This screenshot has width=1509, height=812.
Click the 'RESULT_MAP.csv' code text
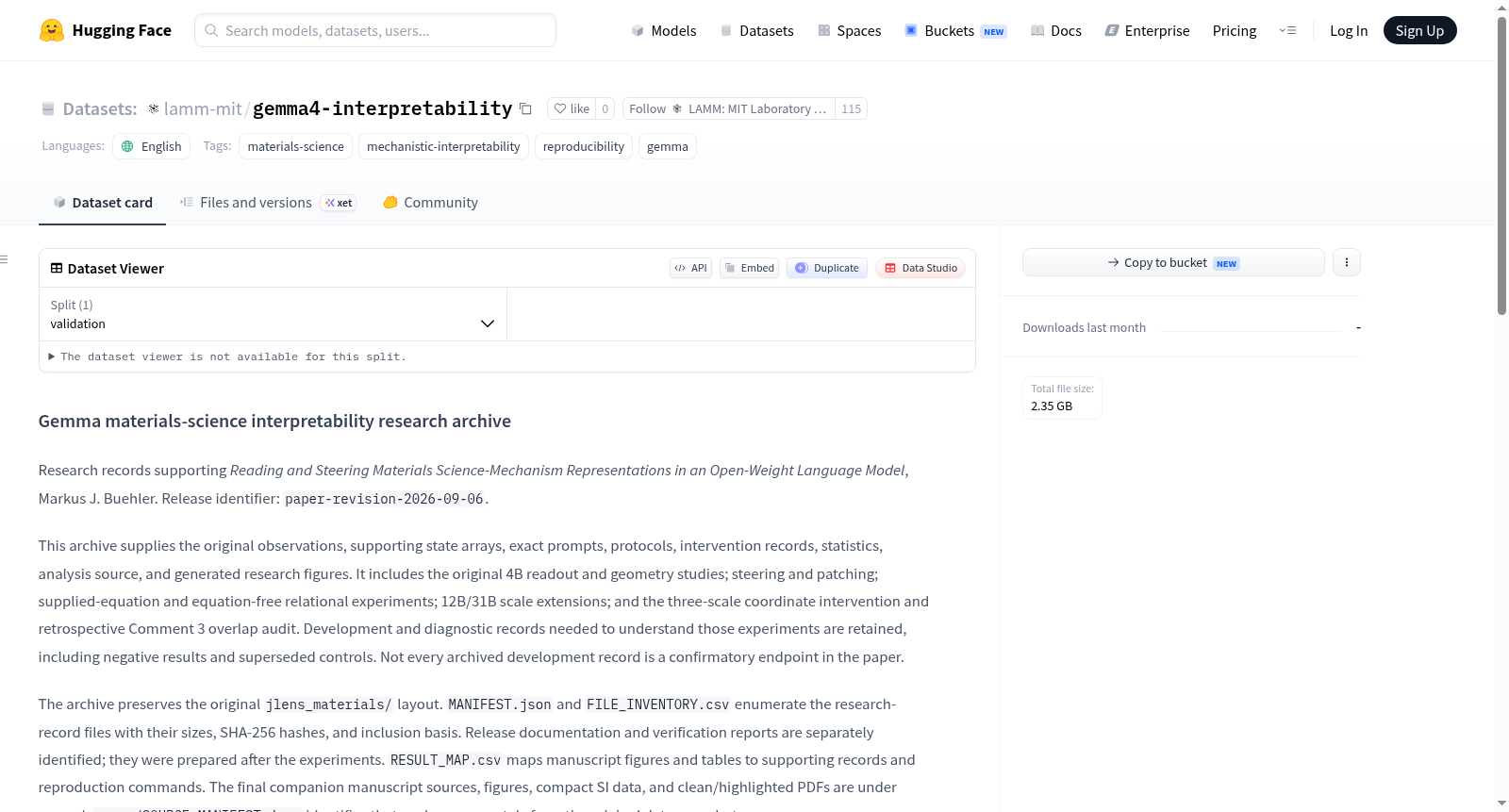(446, 760)
